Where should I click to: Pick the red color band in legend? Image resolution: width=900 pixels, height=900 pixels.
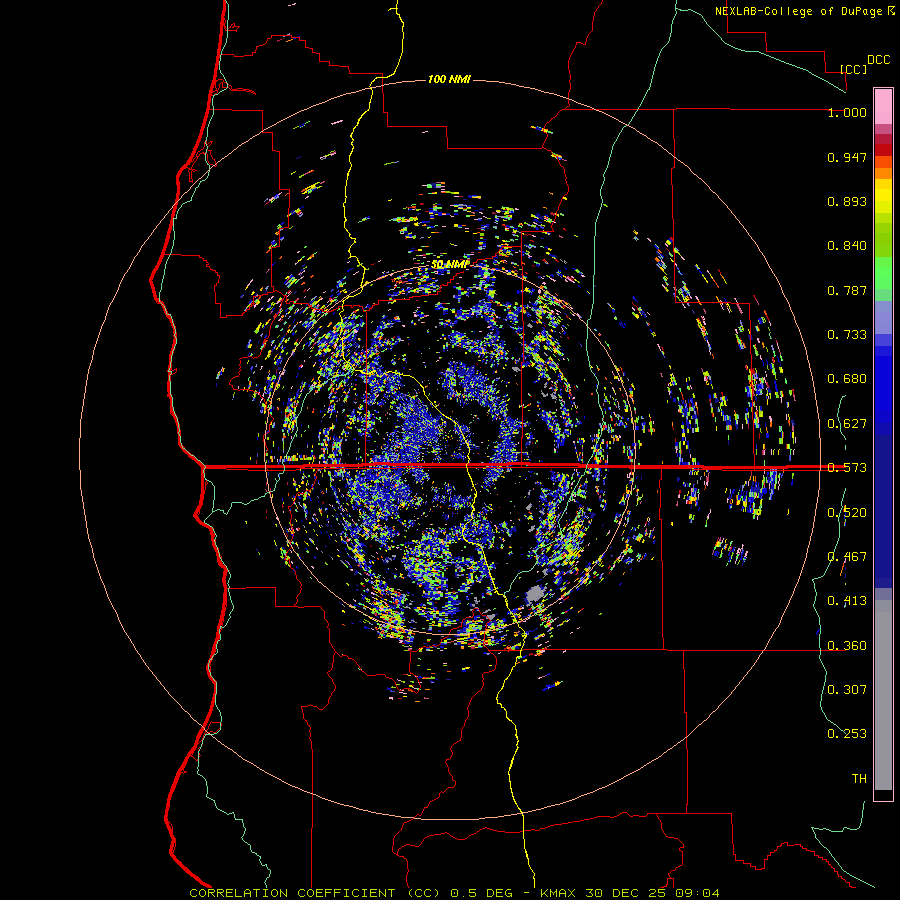click(883, 150)
